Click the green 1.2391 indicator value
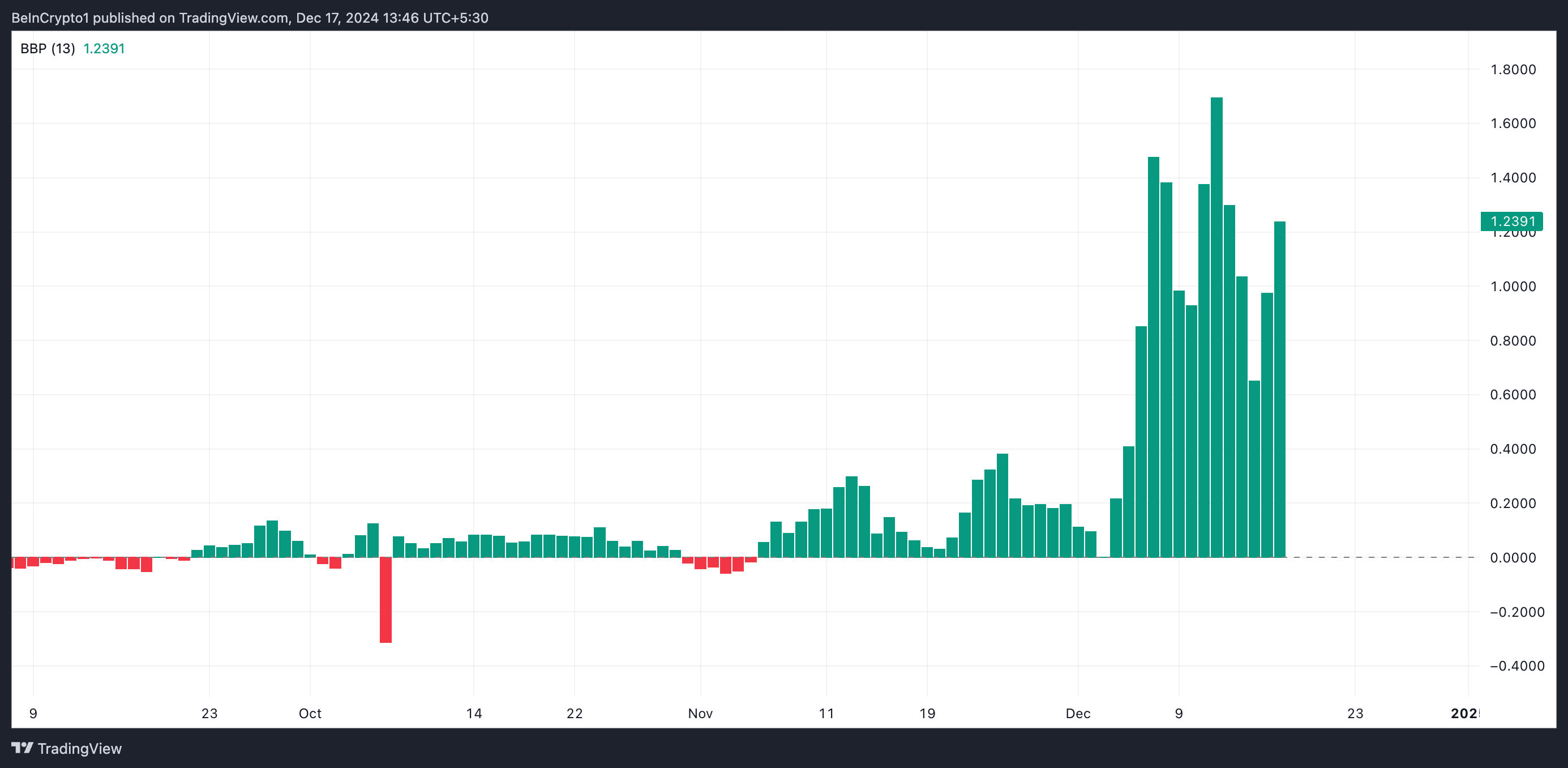The height and width of the screenshot is (768, 1568). [x=104, y=49]
